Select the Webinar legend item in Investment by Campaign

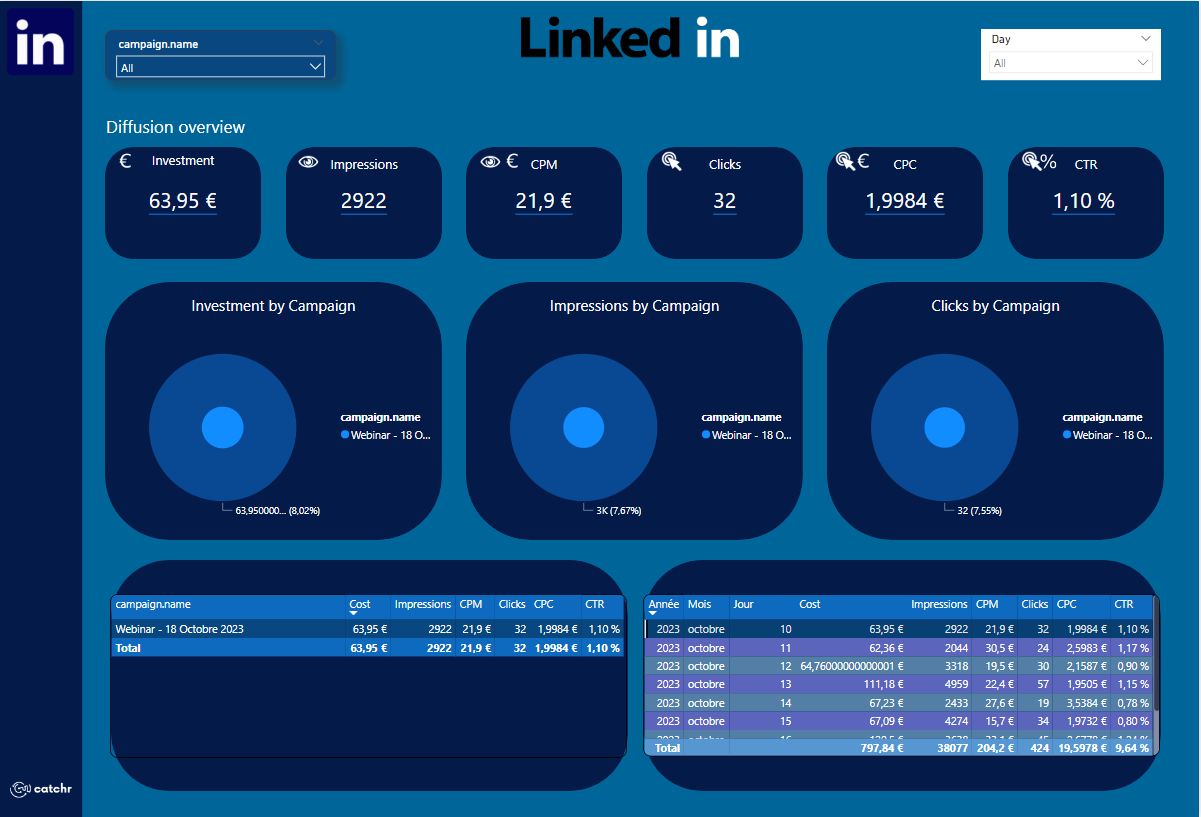tap(385, 434)
